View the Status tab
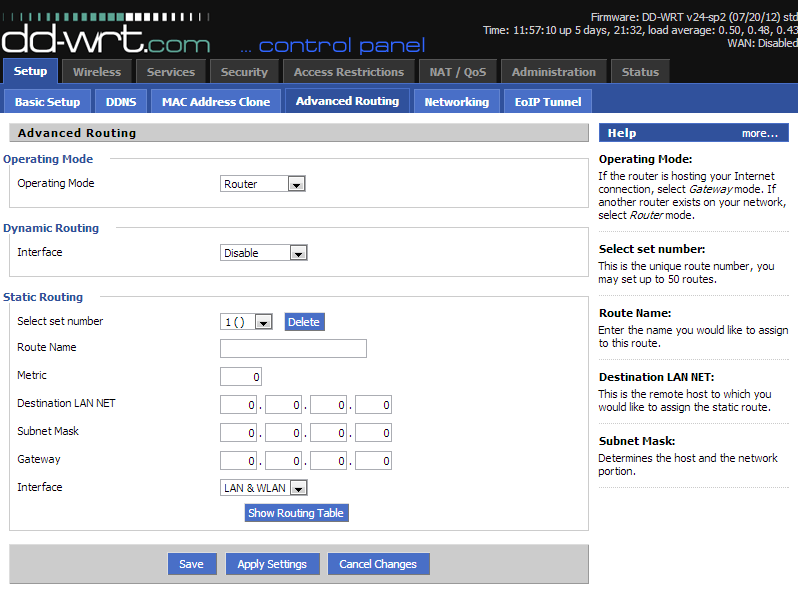This screenshot has width=798, height=593. click(640, 72)
